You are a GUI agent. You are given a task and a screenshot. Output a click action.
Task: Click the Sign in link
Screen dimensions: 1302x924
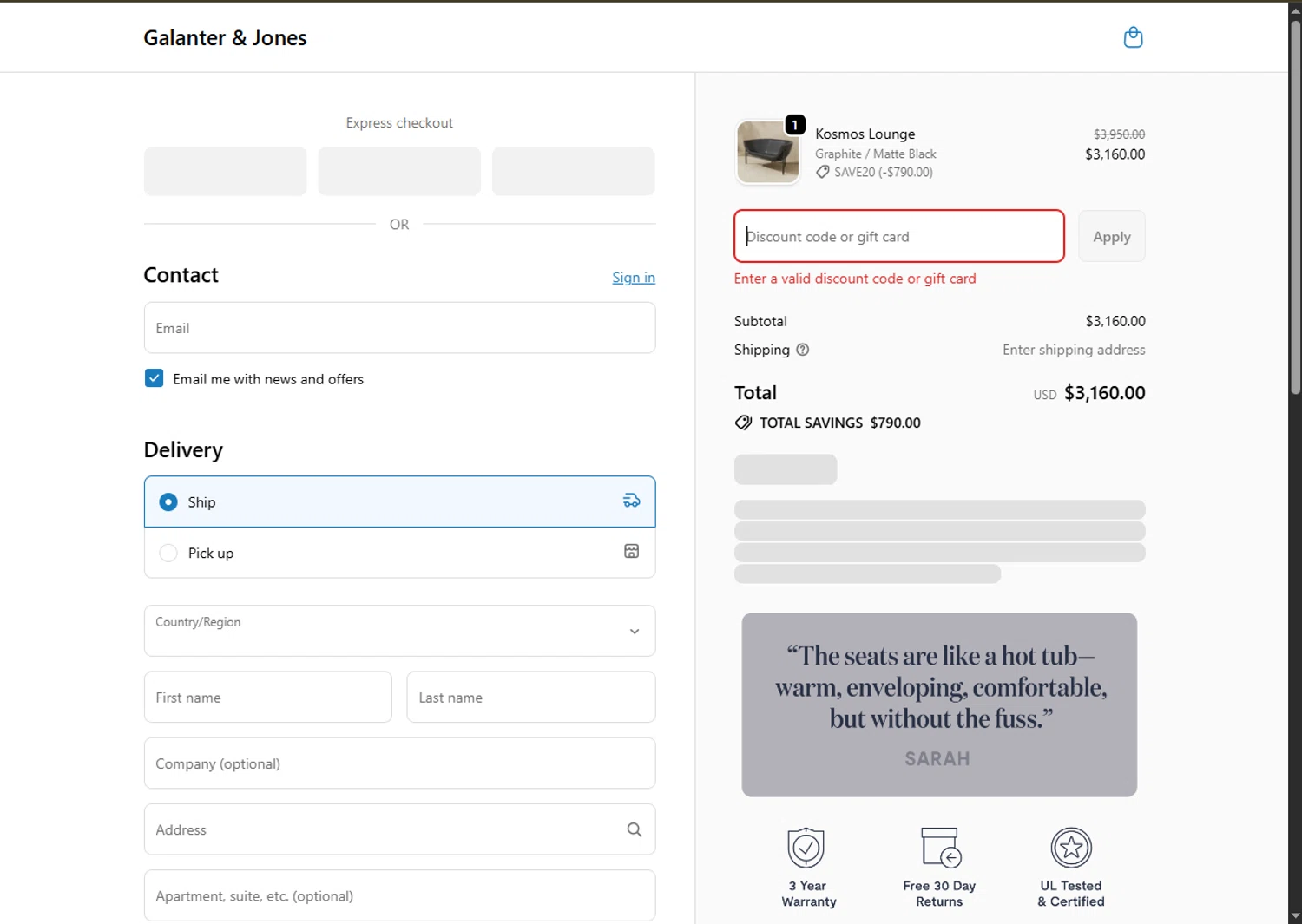(634, 278)
